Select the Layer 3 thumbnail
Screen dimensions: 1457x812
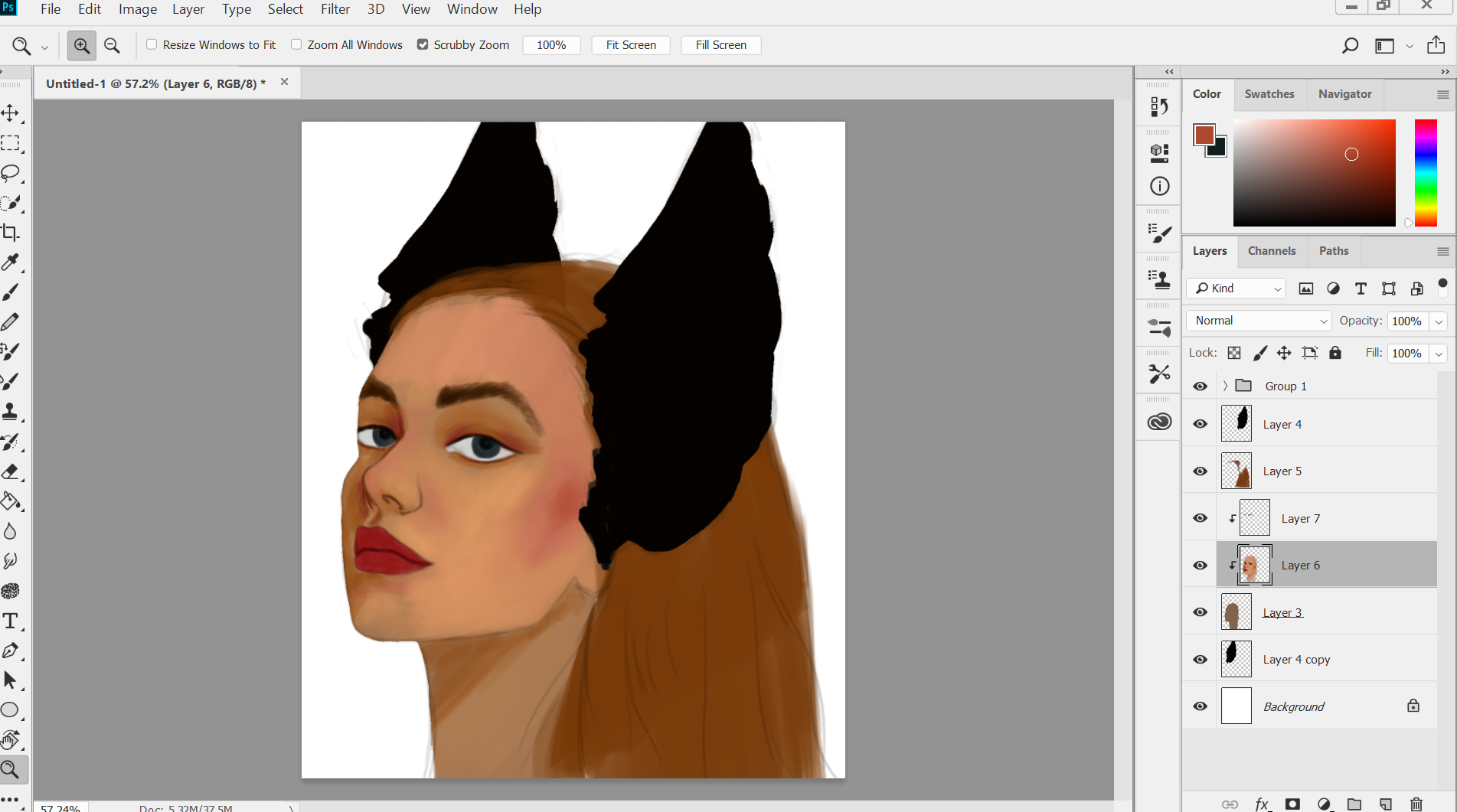[1236, 612]
